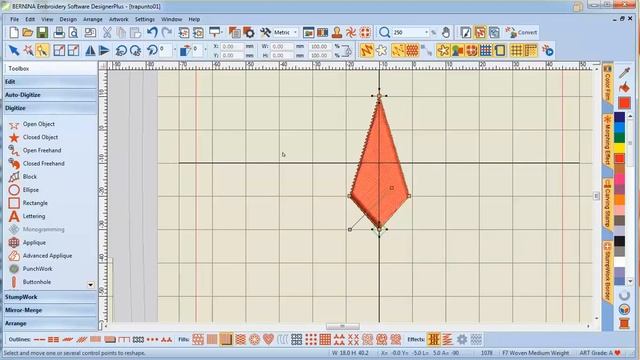Click the Convert button
The image size is (640, 360).
coord(522,32)
